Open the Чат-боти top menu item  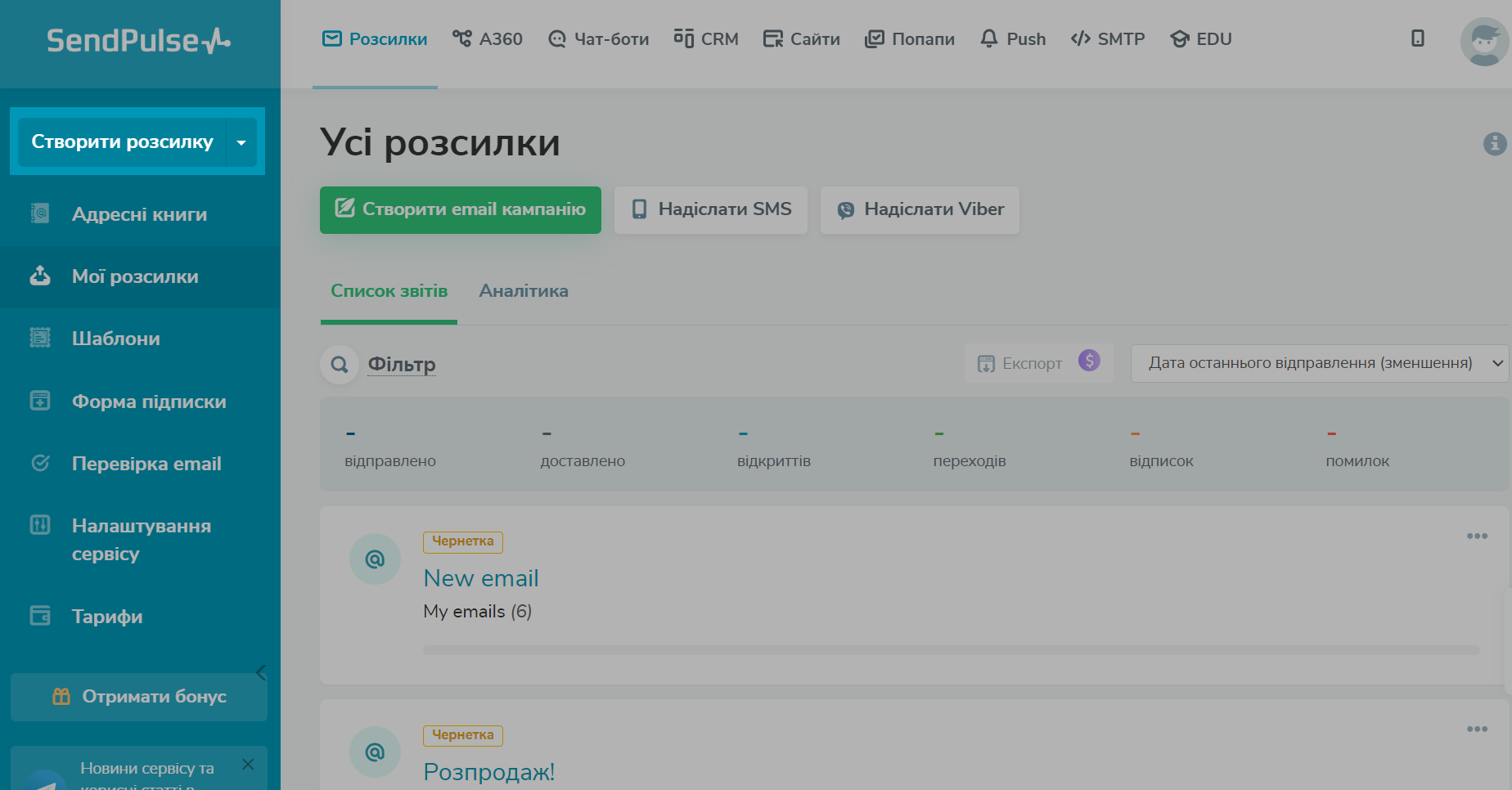[599, 39]
